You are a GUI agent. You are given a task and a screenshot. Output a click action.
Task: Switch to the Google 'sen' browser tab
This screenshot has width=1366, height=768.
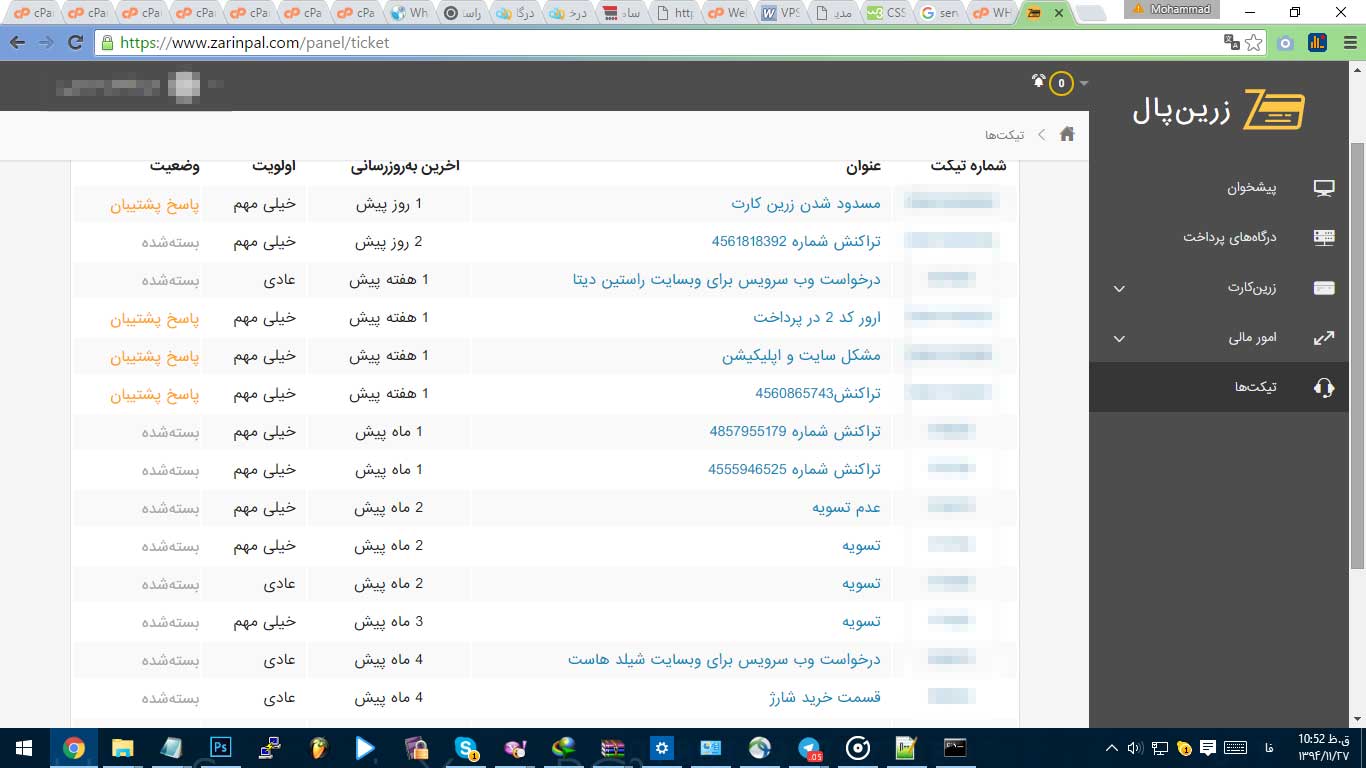[941, 13]
